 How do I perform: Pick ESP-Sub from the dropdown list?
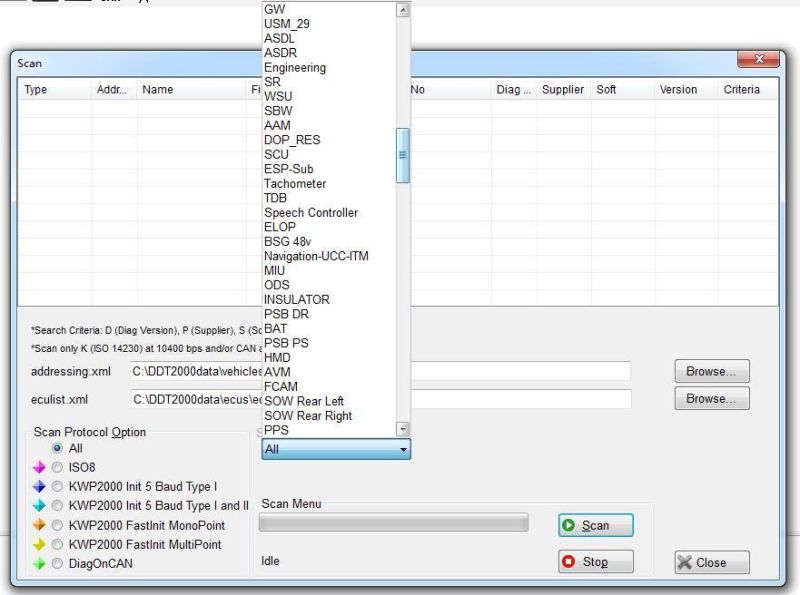click(329, 169)
